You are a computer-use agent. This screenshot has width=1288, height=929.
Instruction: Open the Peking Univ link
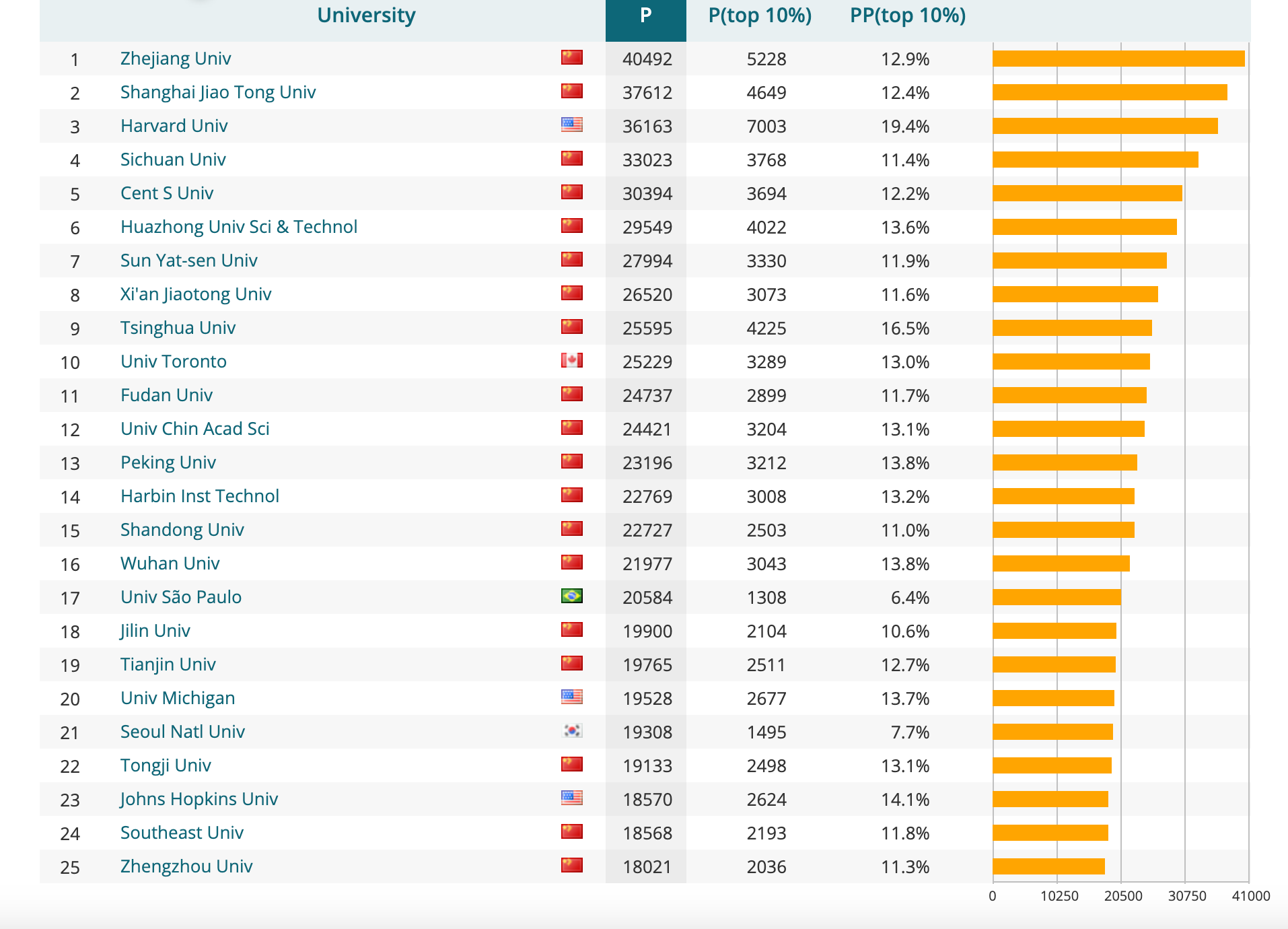(x=168, y=462)
